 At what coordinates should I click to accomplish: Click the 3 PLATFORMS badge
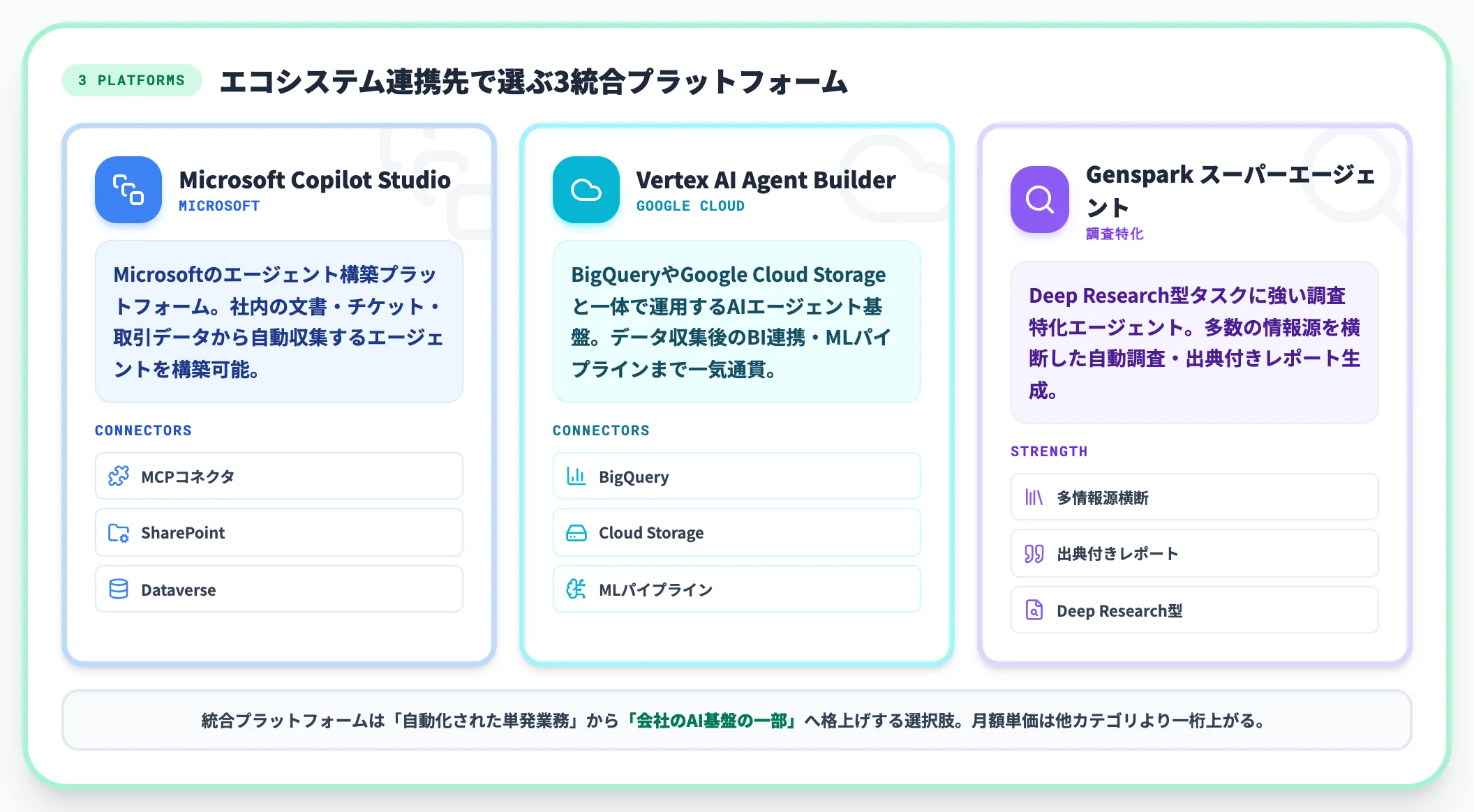click(x=132, y=80)
